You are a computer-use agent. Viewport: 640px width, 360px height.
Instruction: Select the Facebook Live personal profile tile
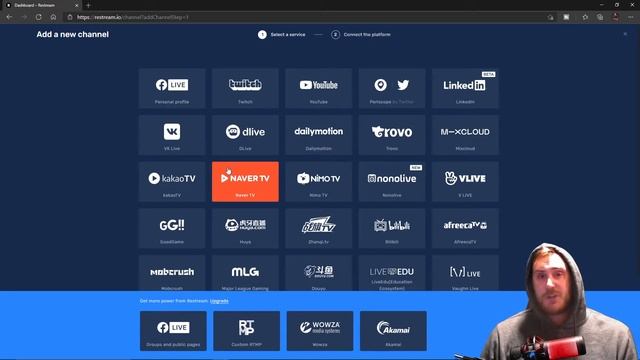[x=172, y=89]
